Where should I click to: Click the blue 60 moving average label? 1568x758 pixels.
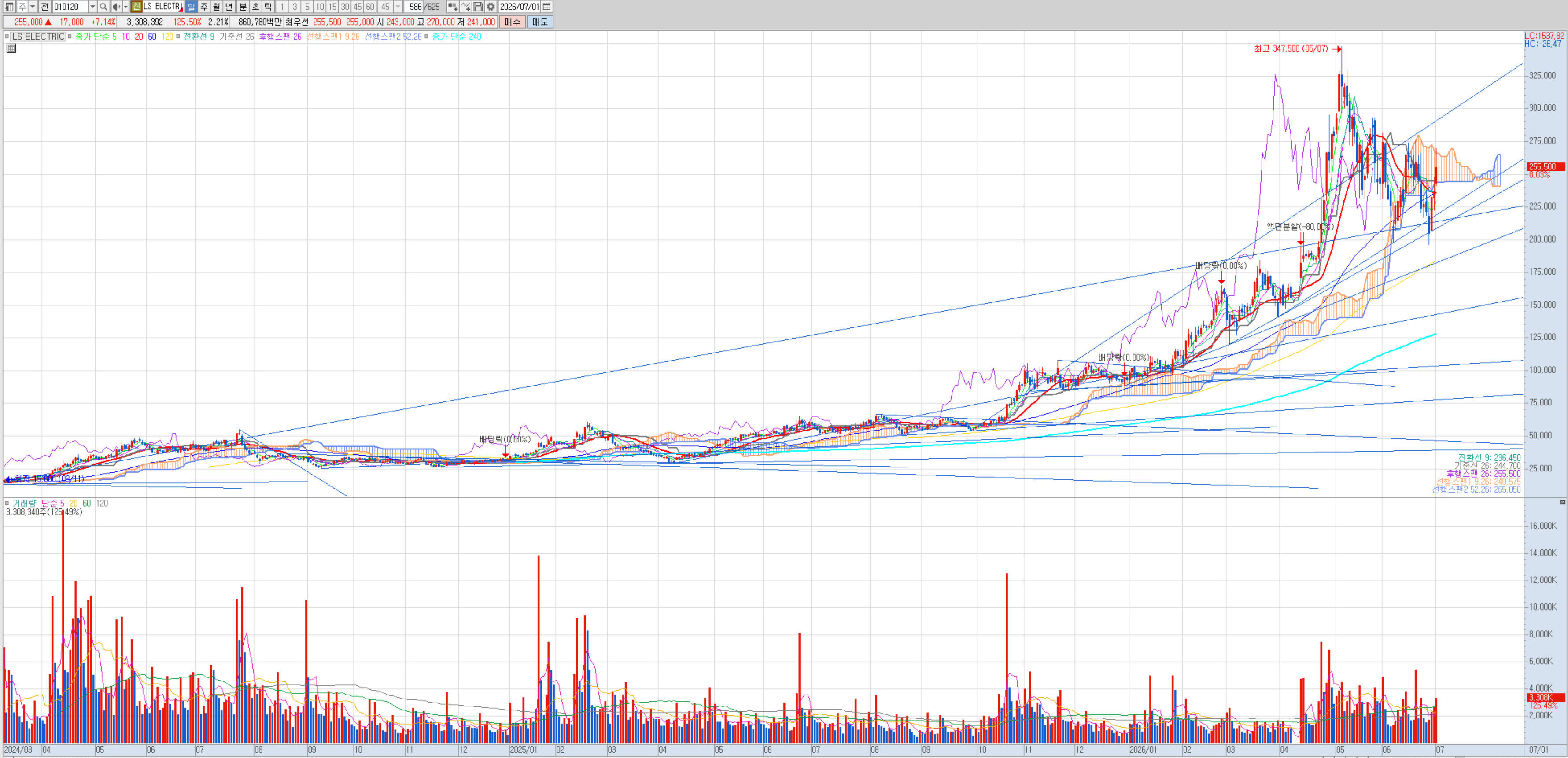tap(152, 37)
